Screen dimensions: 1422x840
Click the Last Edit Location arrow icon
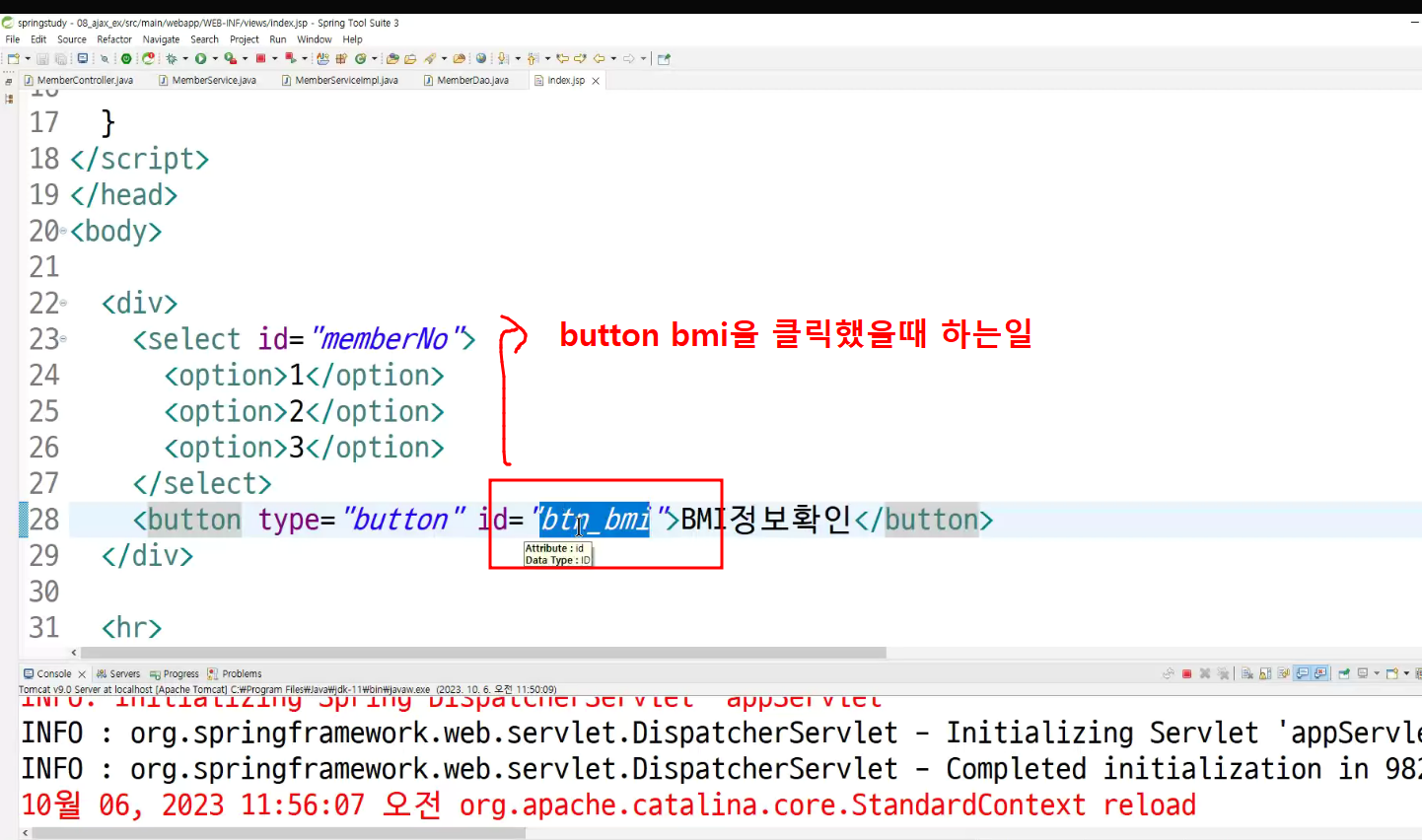click(x=563, y=59)
